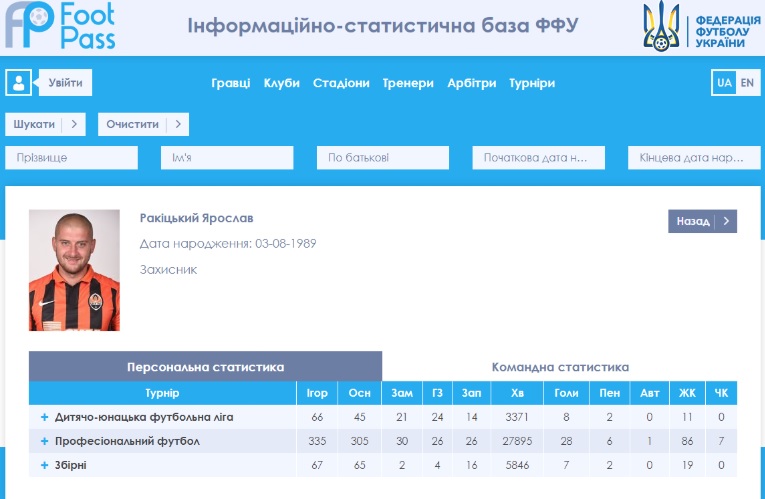The height and width of the screenshot is (499, 765).
Task: Expand Професіональний футбол row
Action: 44,441
